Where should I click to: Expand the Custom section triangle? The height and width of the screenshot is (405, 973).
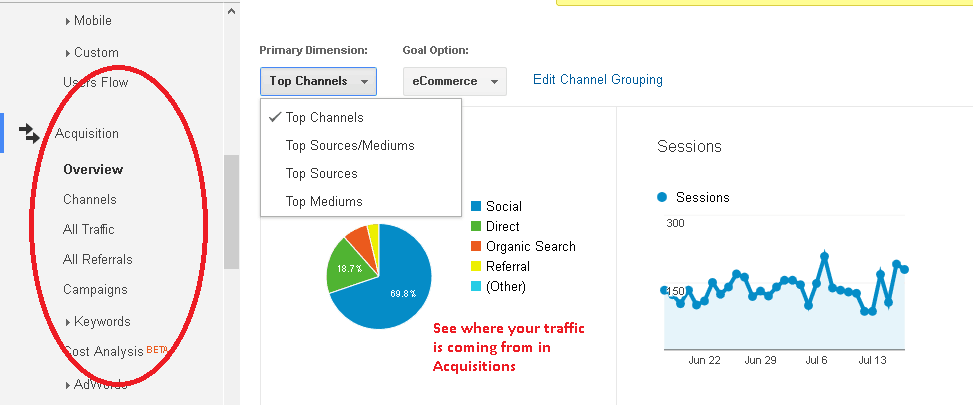(x=68, y=53)
